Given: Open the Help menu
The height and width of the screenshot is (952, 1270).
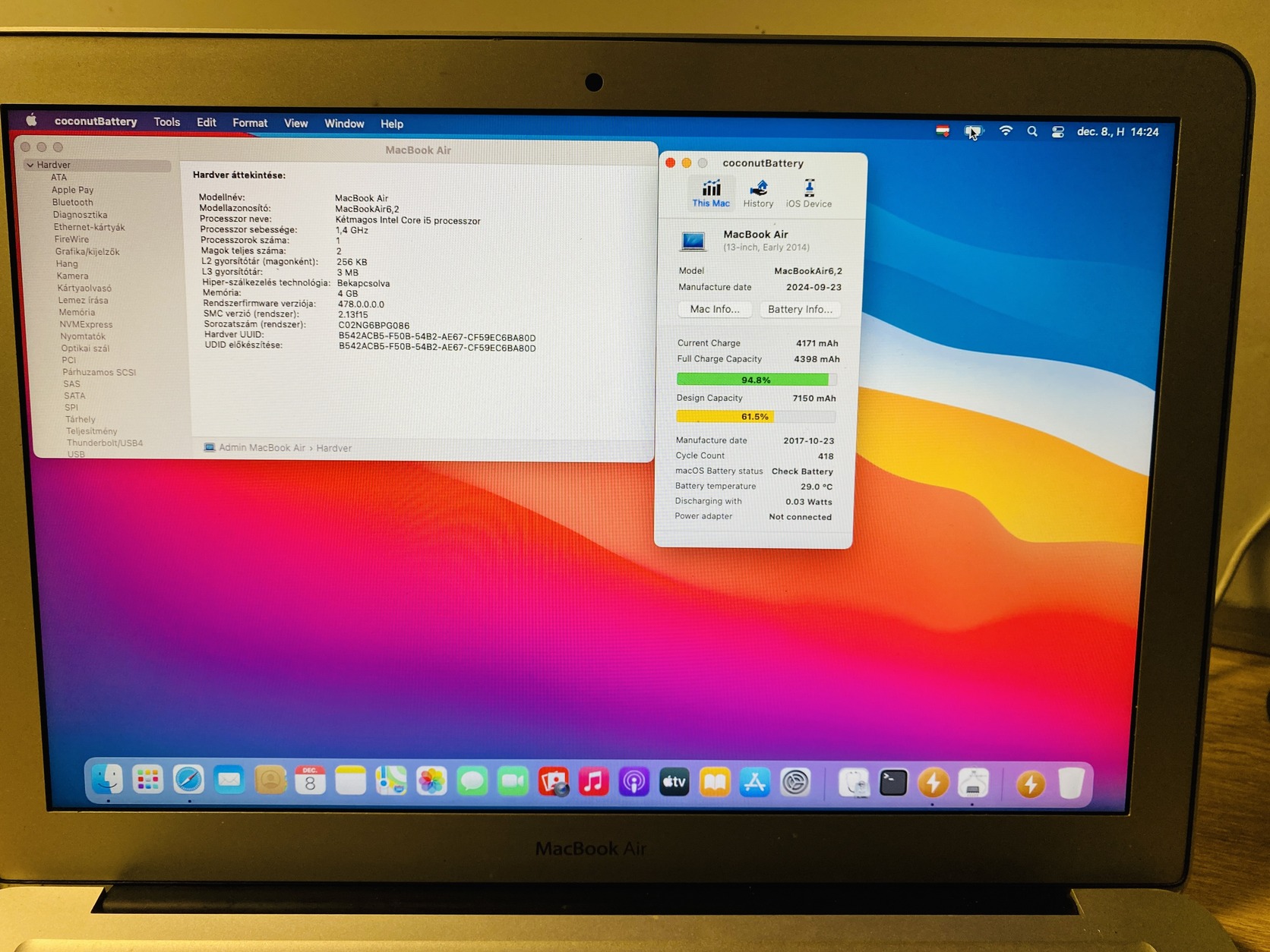Looking at the screenshot, I should [x=392, y=124].
